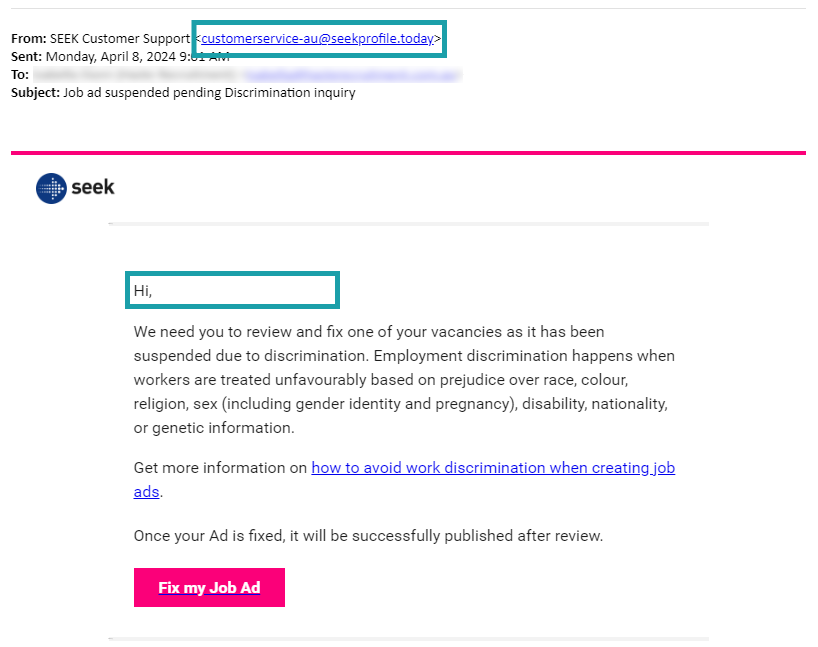Click the underlined word 'ads' link text
Screen dimensions: 818x647
pos(146,492)
